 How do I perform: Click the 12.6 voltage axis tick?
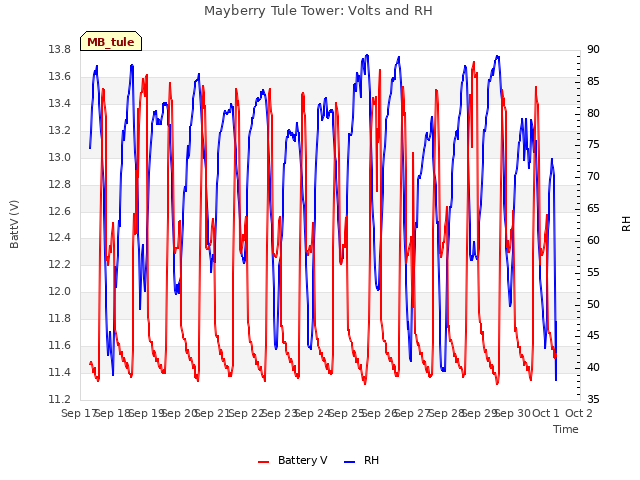[59, 211]
